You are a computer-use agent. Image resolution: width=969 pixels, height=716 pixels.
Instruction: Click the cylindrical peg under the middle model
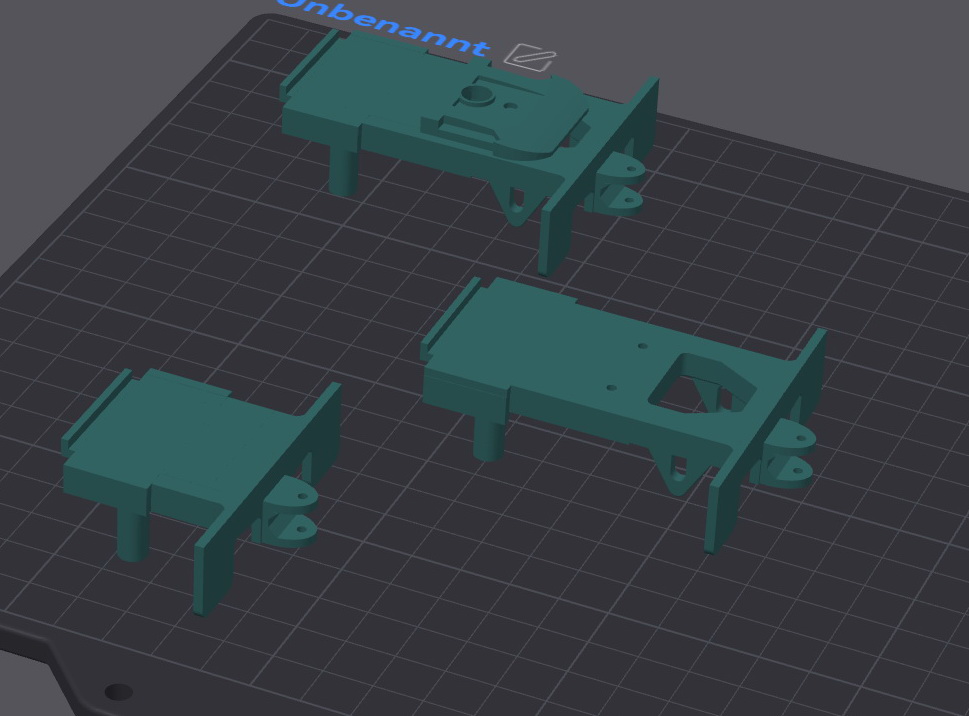click(x=488, y=438)
